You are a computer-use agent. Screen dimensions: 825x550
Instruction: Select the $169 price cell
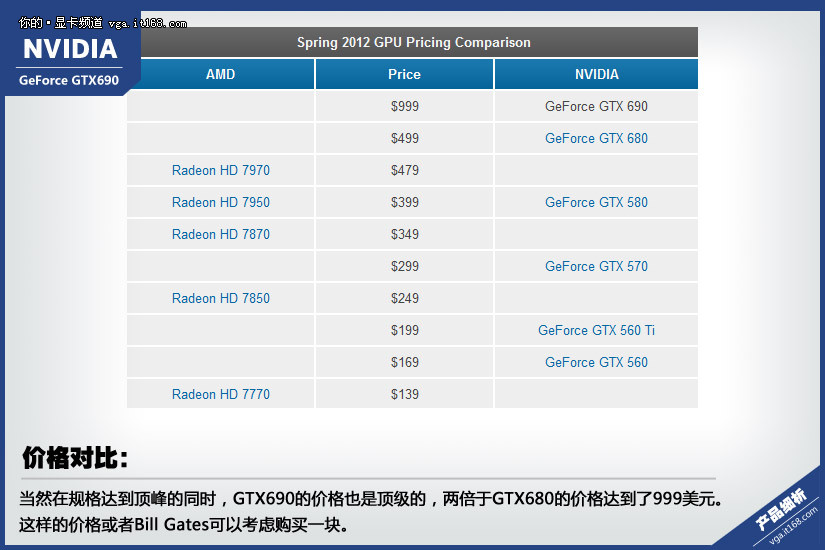point(404,362)
